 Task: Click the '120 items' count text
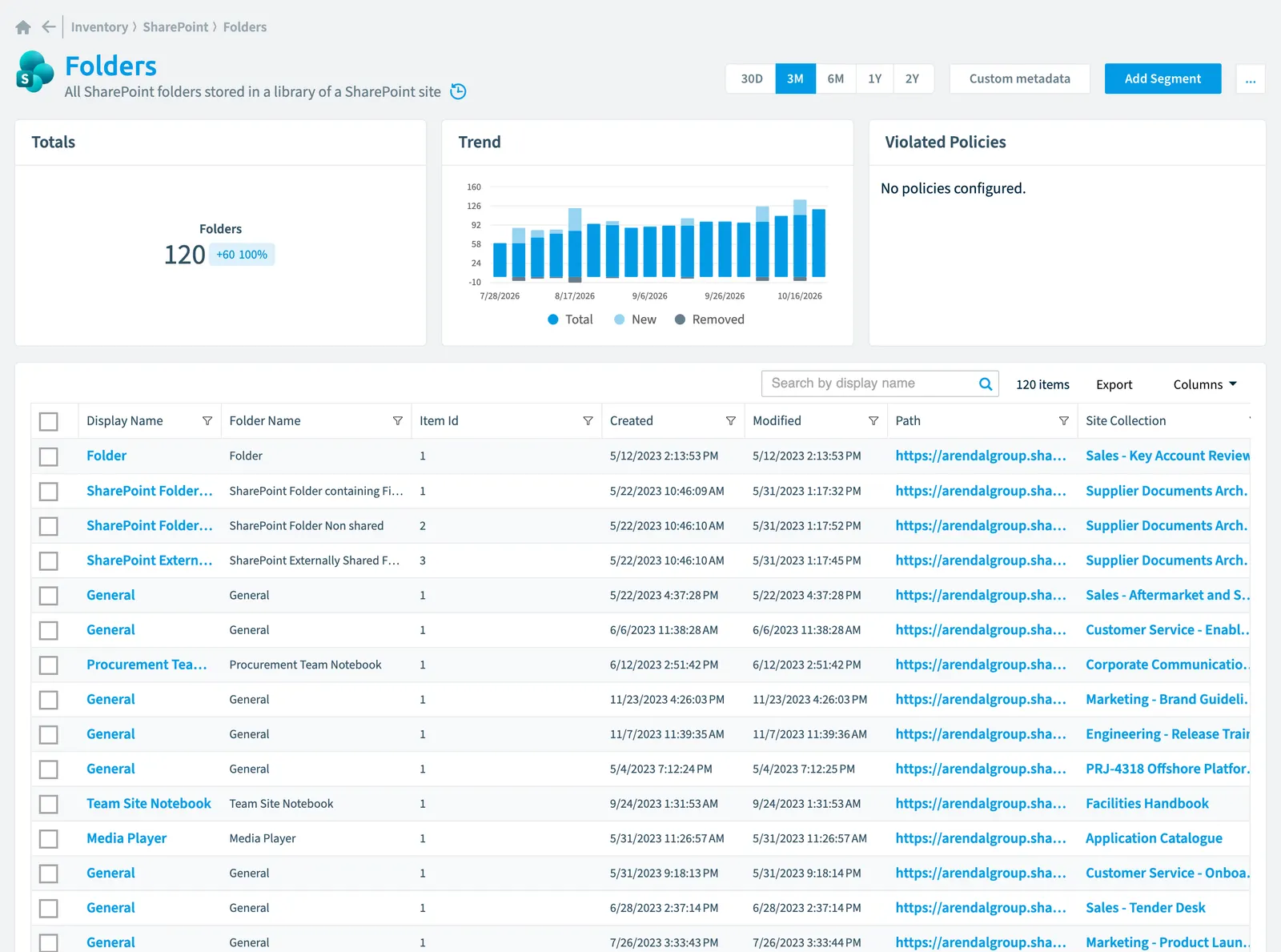click(x=1042, y=384)
